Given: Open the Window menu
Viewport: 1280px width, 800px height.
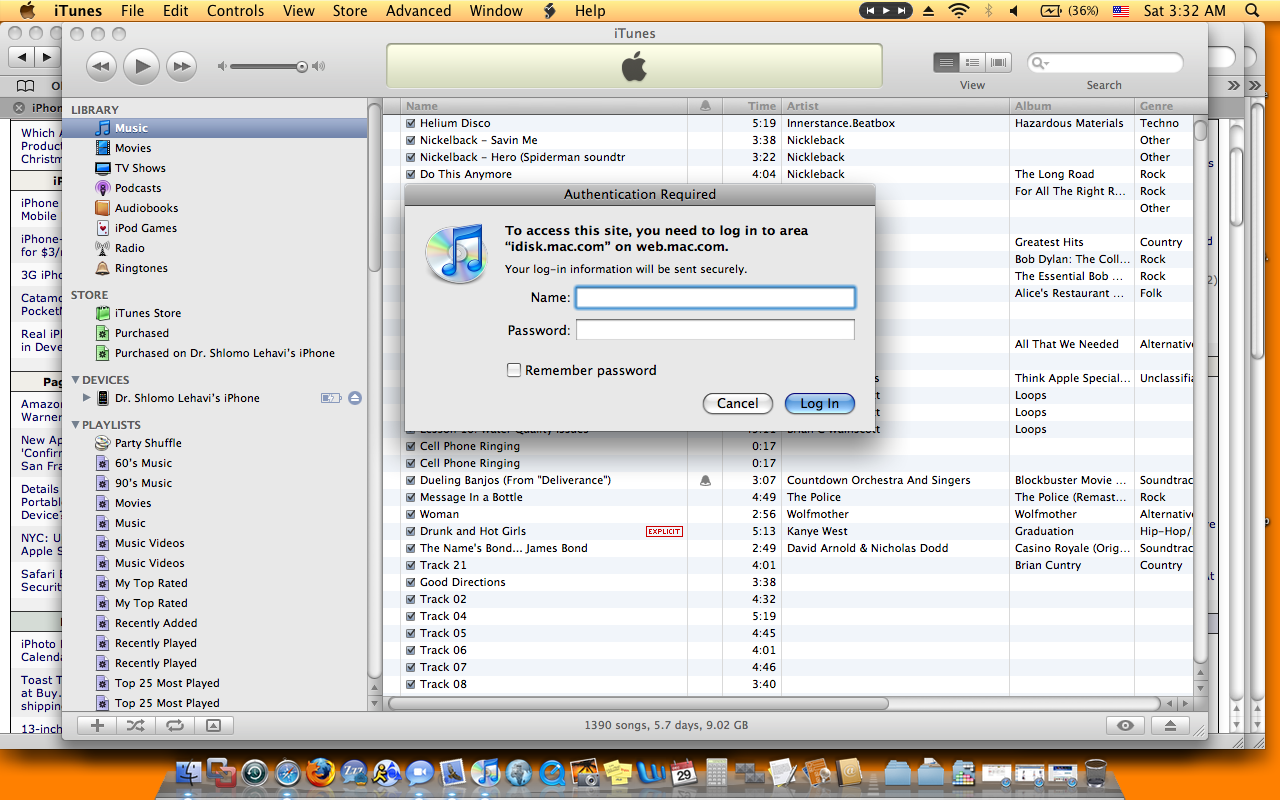Looking at the screenshot, I should coord(496,11).
